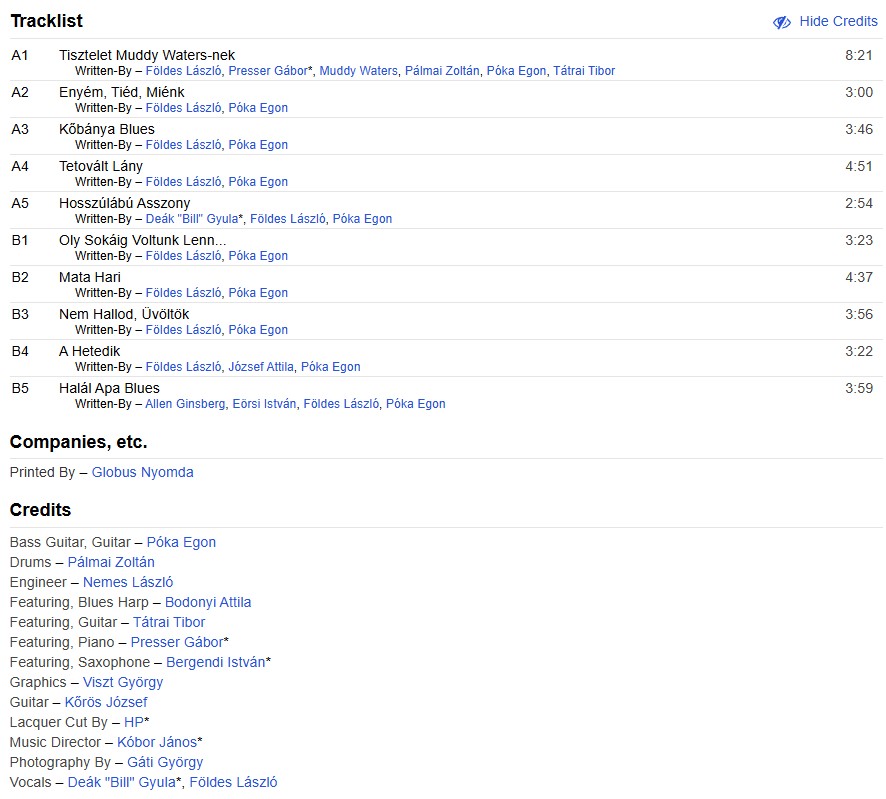The image size is (886, 799).
Task: Open Muddy Waters writer link
Action: [358, 71]
